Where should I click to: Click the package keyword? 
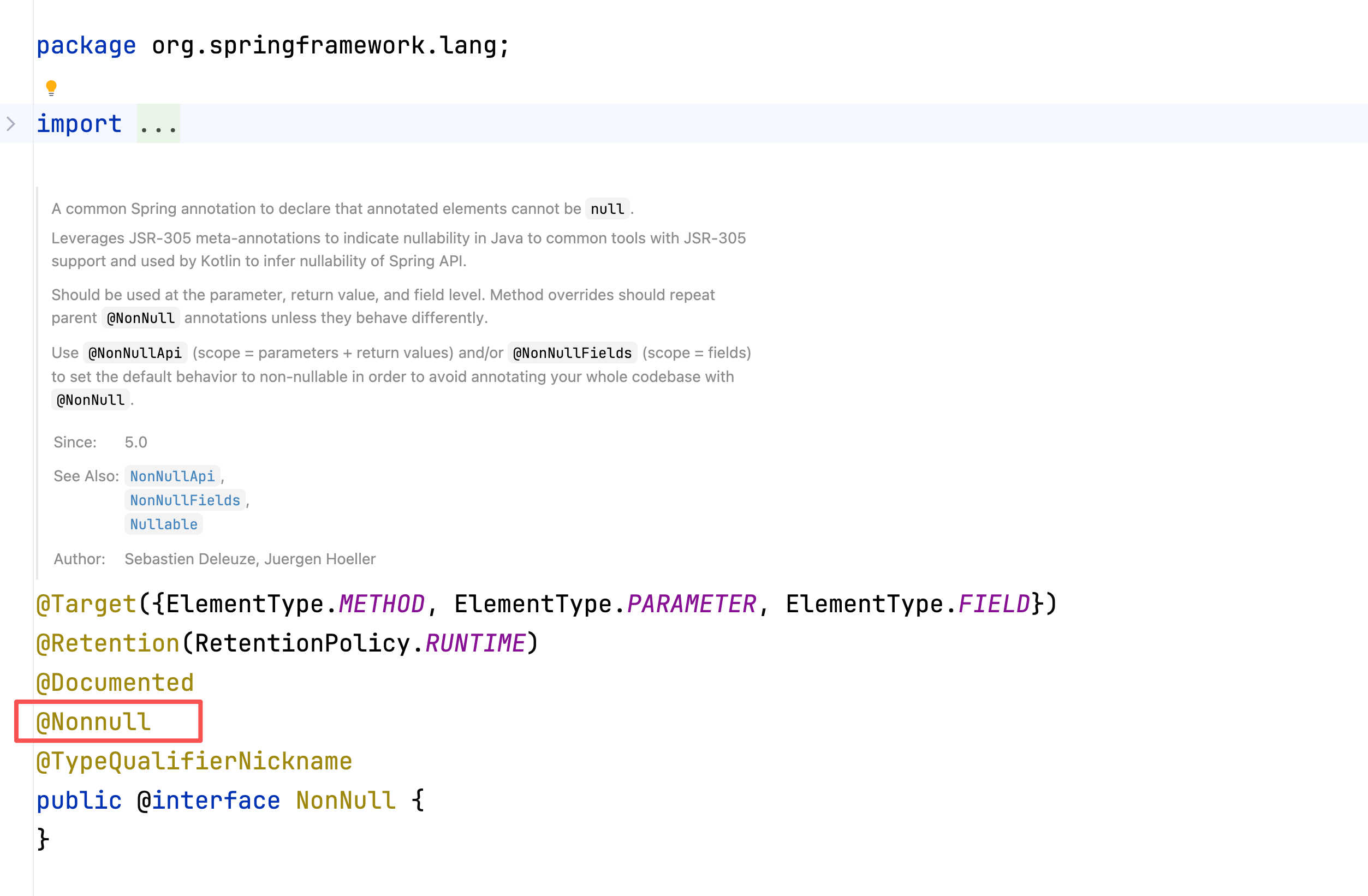[86, 45]
